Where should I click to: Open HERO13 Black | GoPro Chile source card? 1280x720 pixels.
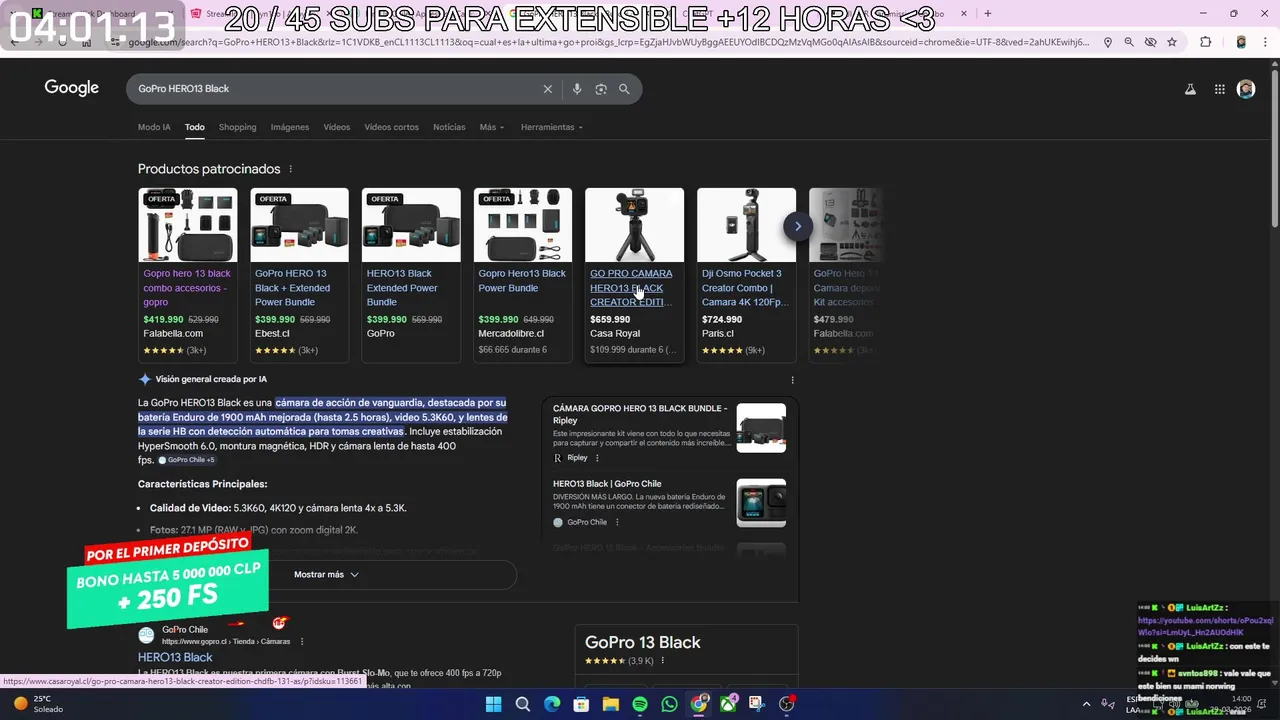(607, 484)
